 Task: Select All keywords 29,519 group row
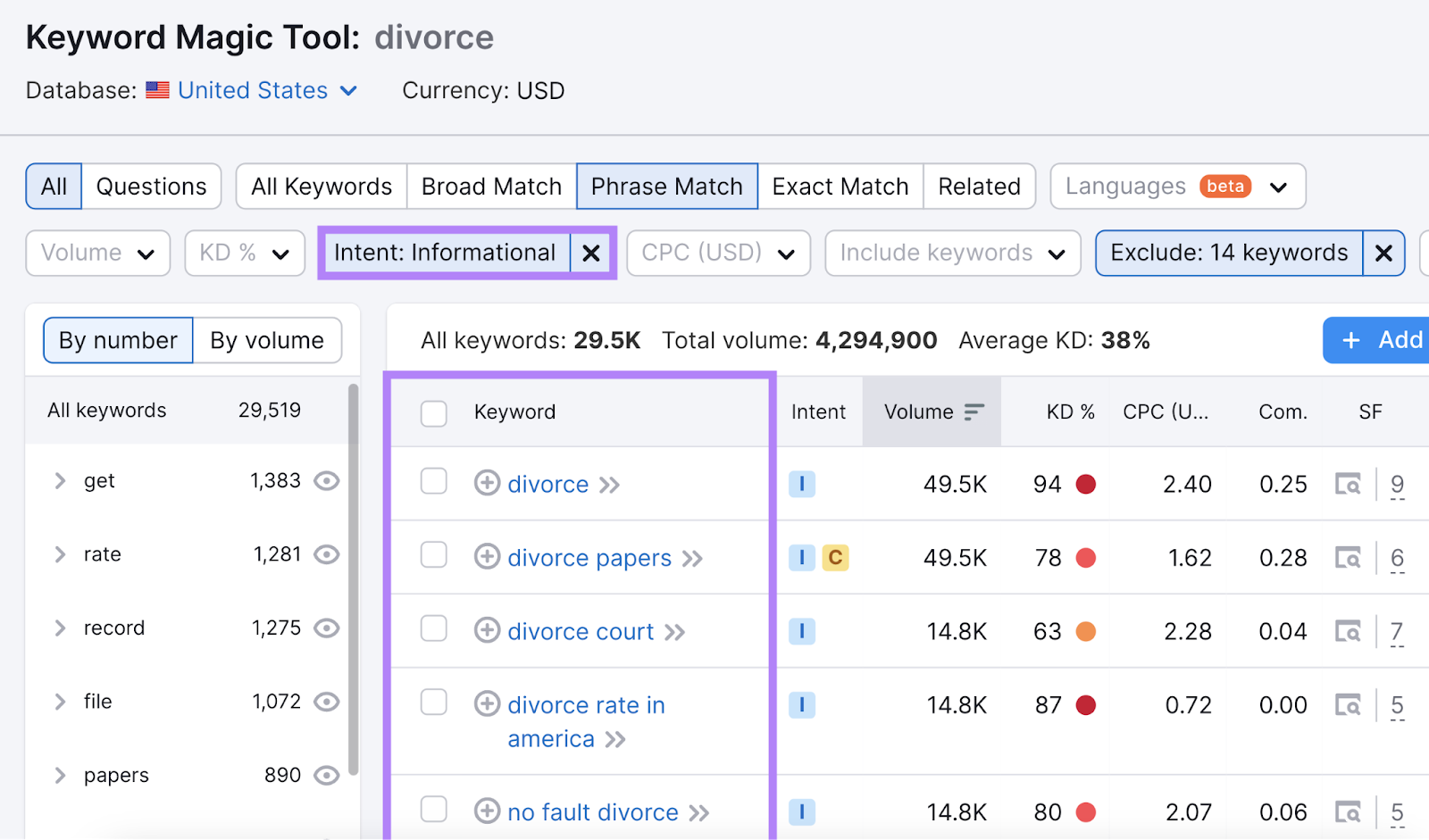(x=186, y=411)
